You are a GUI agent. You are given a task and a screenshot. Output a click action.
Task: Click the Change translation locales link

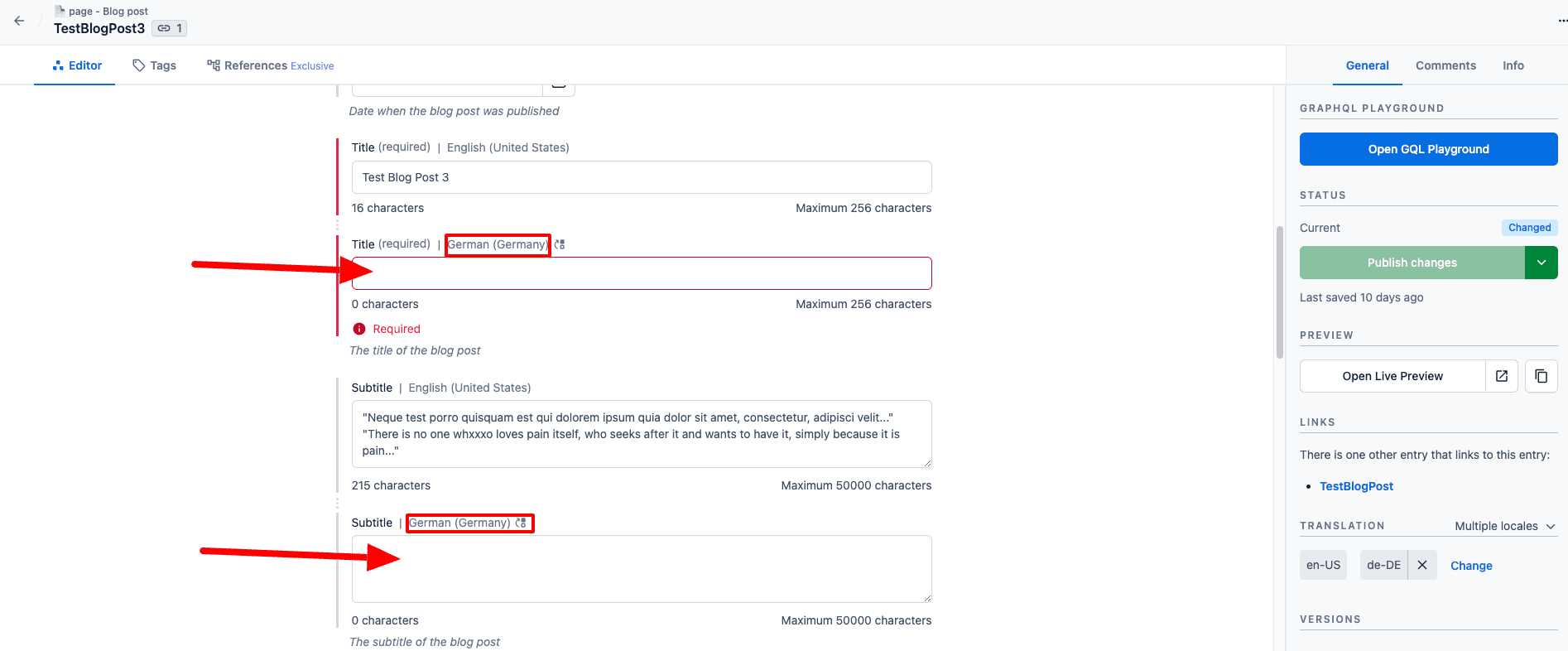point(1471,566)
